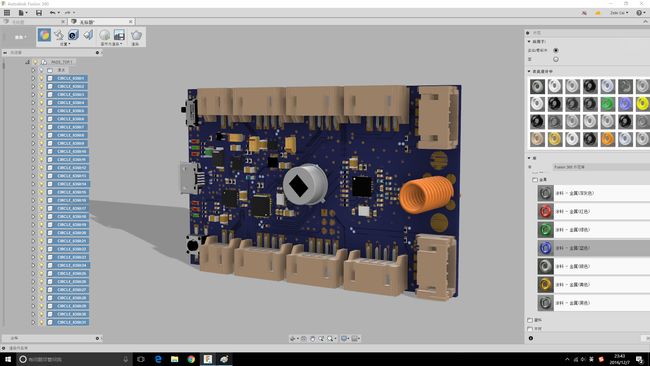Viewport: 650px width, 366px height.
Task: Collapse the browser panel header
Action: point(5,53)
